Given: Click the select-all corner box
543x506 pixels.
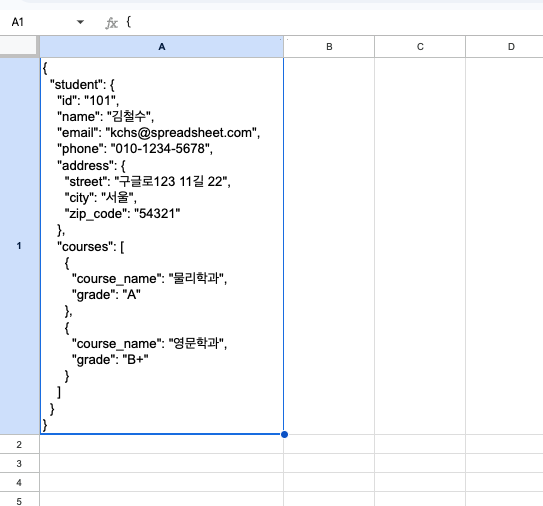Looking at the screenshot, I should (x=18, y=46).
